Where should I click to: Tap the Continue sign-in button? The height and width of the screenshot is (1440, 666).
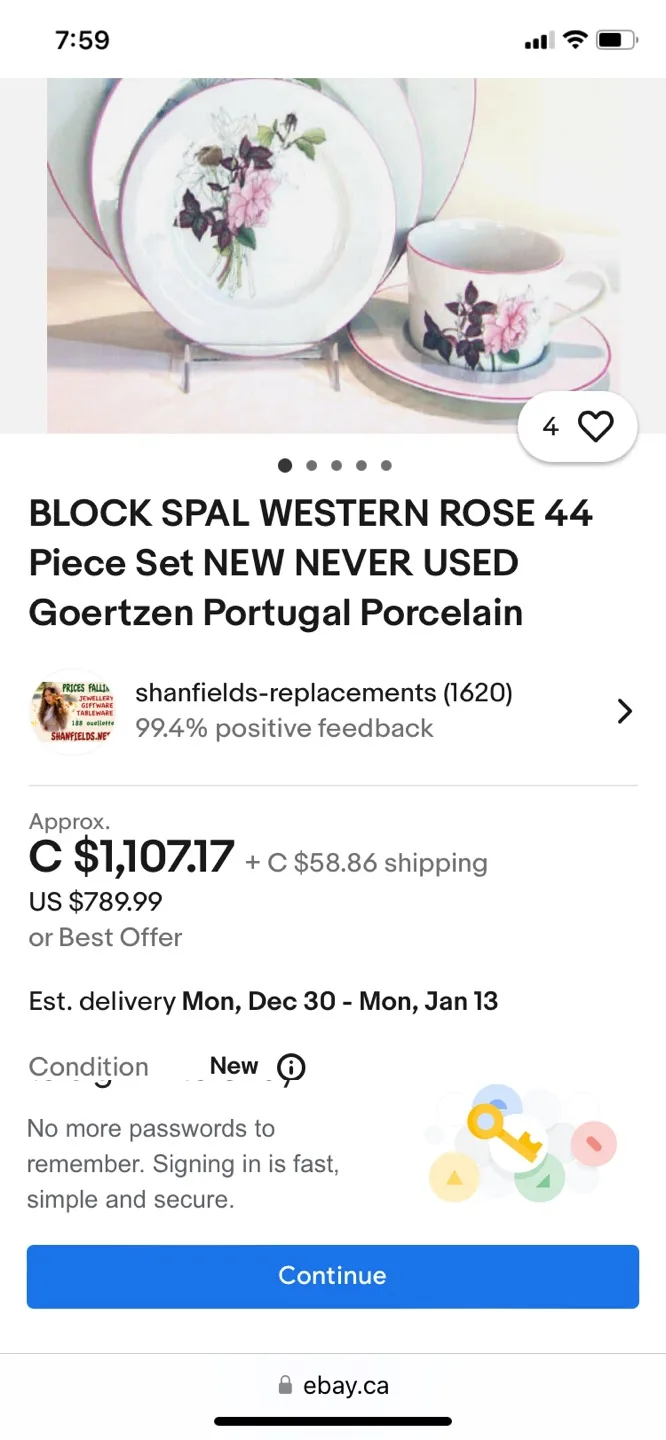333,1276
